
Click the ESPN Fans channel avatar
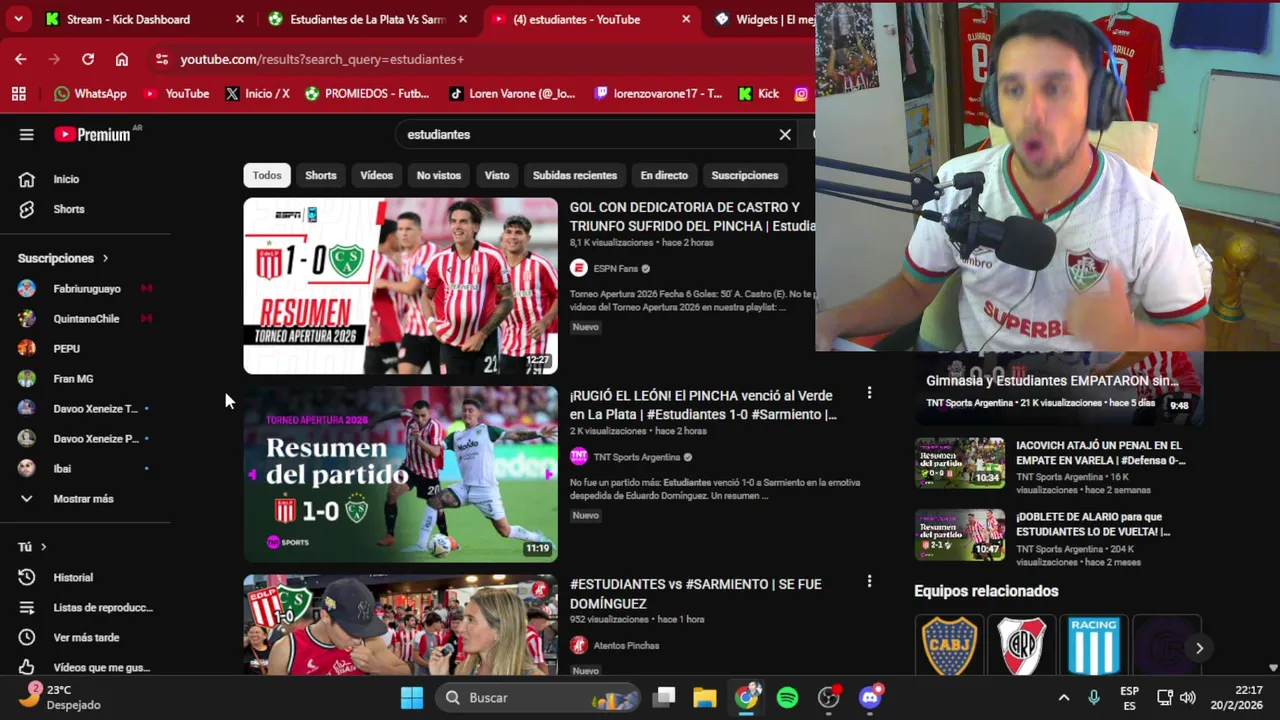[x=578, y=268]
